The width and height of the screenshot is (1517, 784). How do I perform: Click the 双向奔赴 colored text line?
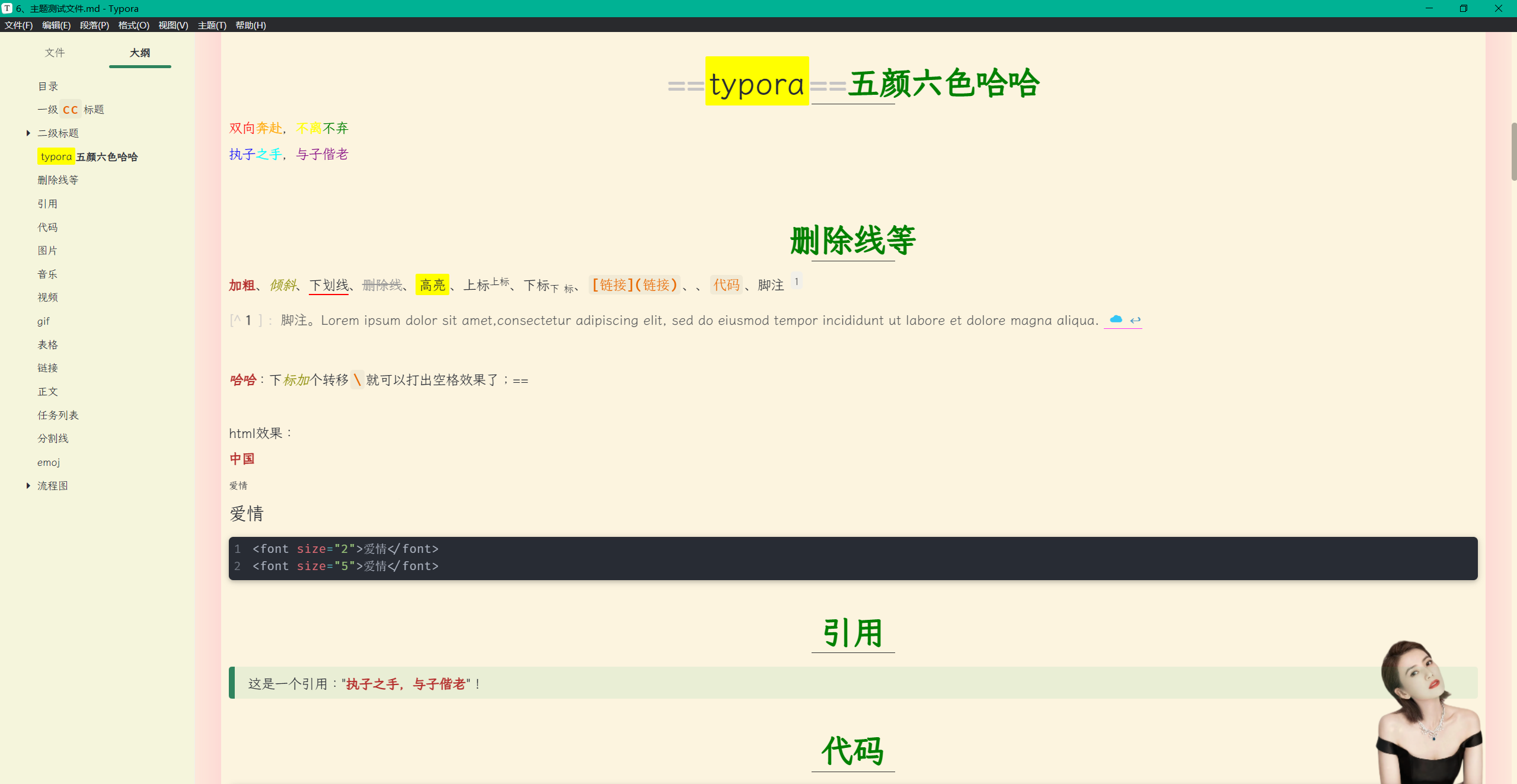(289, 128)
